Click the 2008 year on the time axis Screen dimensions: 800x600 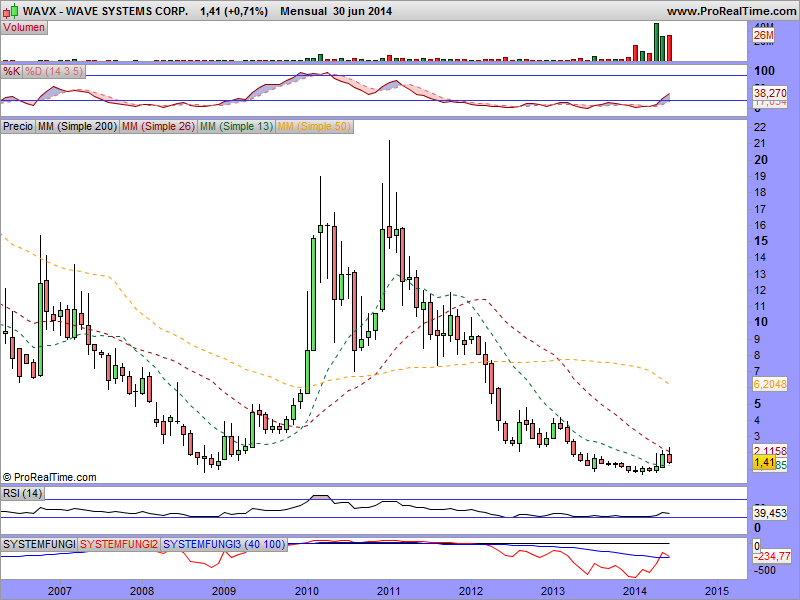coord(141,591)
